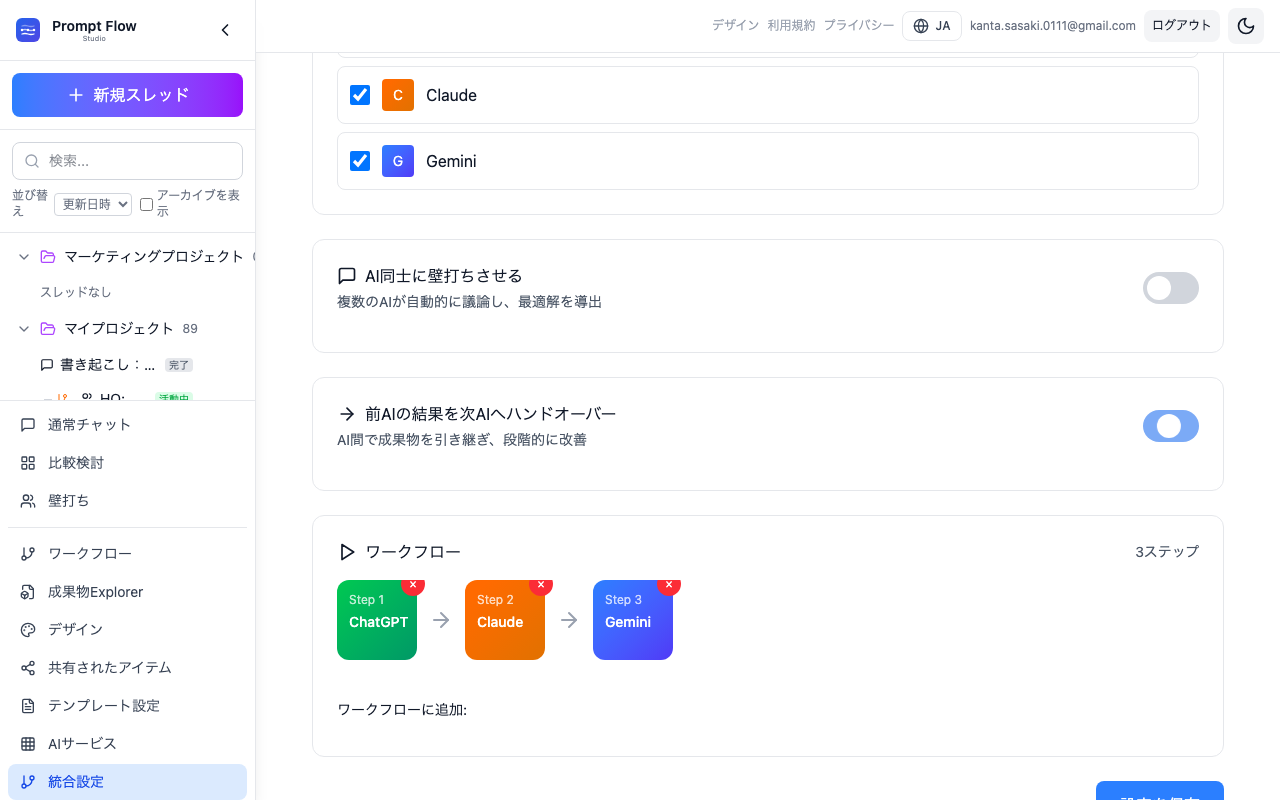Select the green Step 1 ChatGPT card
1280x800 pixels.
click(377, 620)
